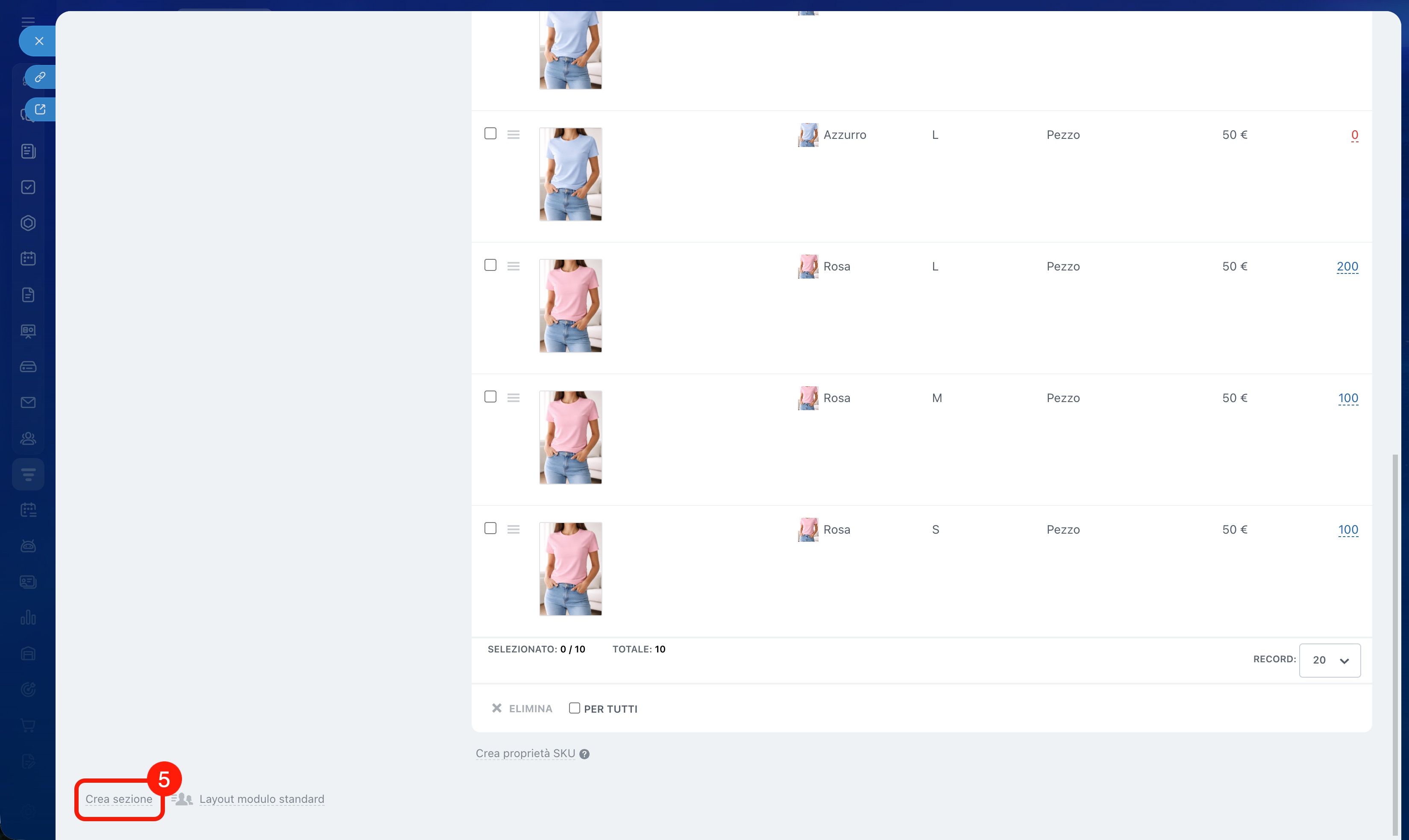Open the pink t-shirt thumbnail in Rosa M row
This screenshot has width=1409, height=840.
tap(570, 438)
